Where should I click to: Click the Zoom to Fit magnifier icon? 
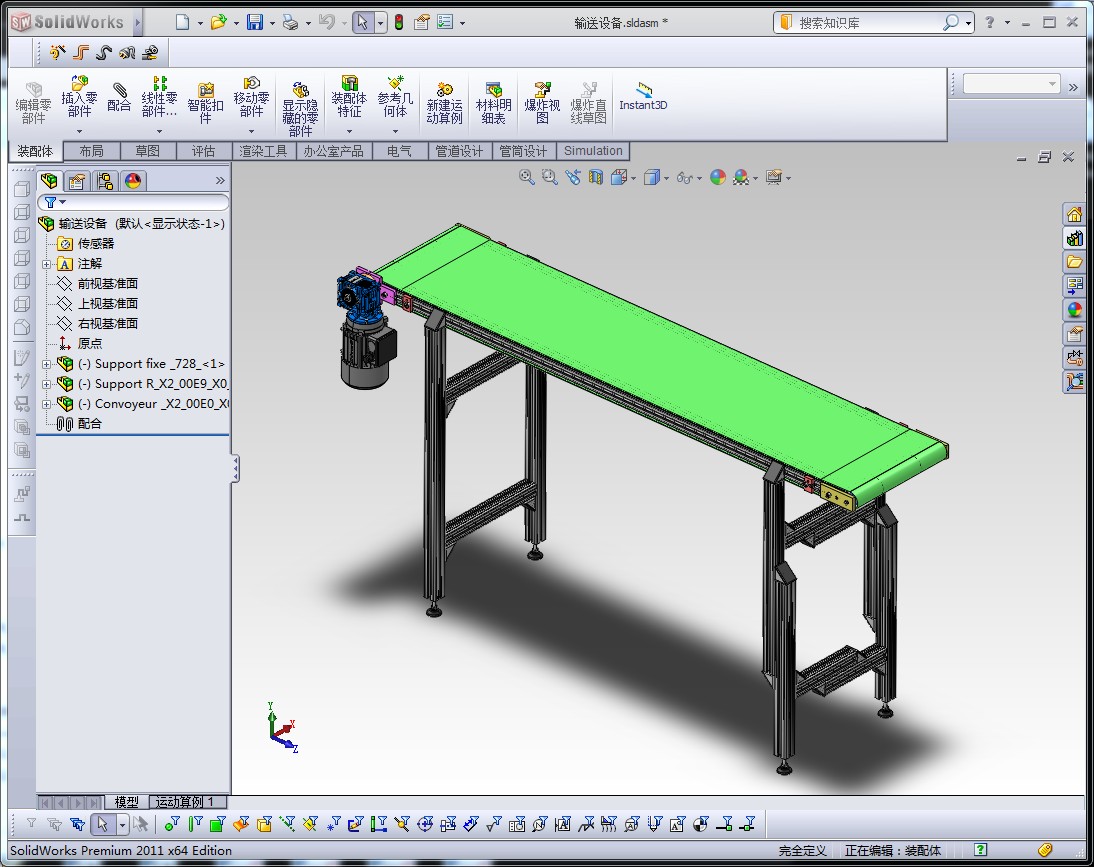pos(527,177)
